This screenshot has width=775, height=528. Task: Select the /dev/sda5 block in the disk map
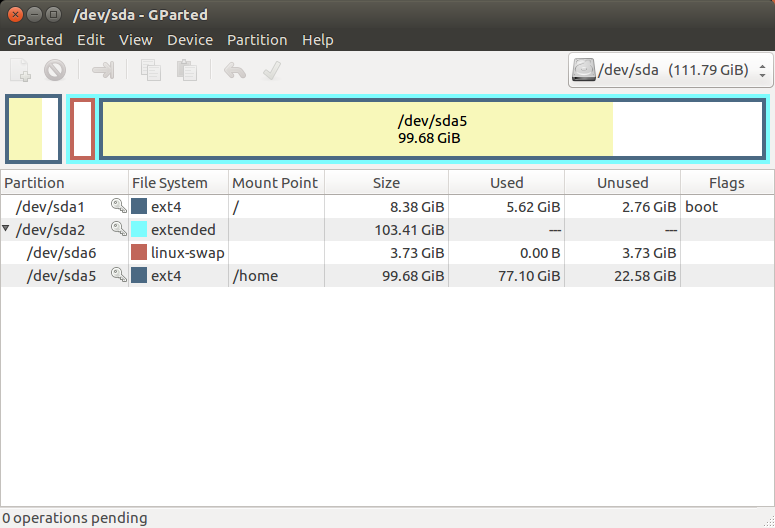(x=432, y=130)
